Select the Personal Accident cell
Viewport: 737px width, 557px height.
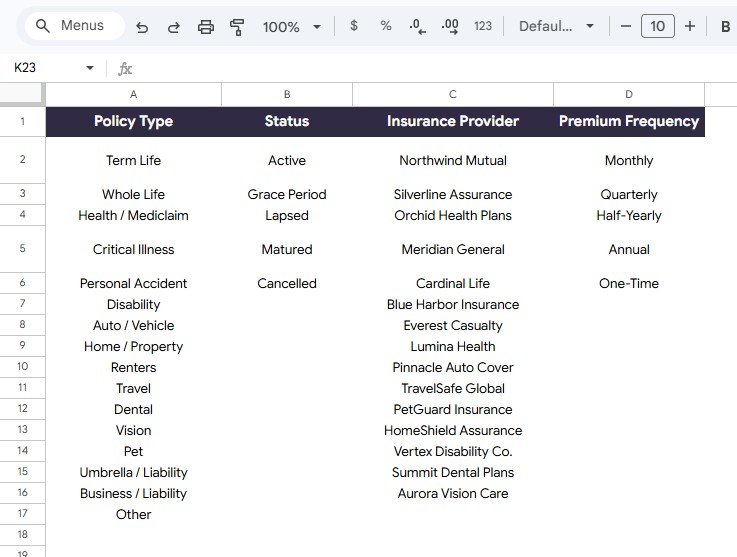pyautogui.click(x=133, y=283)
